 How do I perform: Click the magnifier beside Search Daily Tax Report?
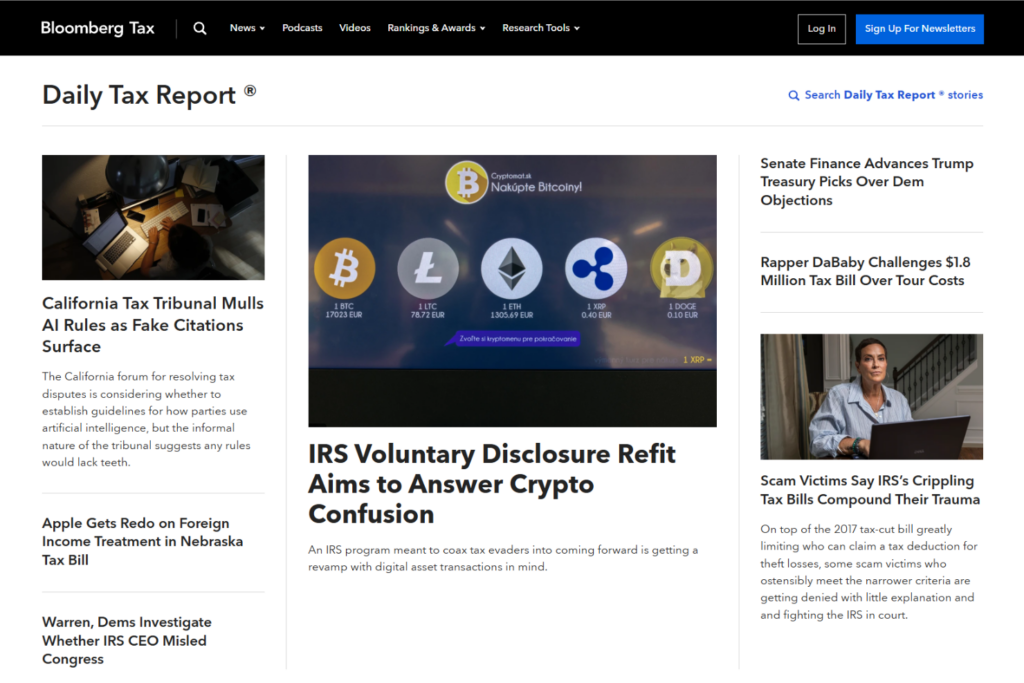793,95
